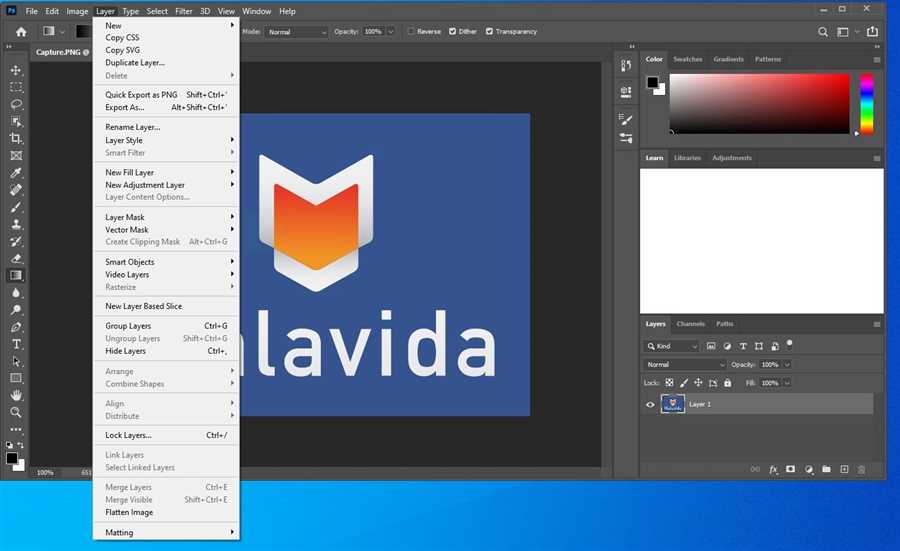Toggle the pixel layer filter icon

pos(711,346)
